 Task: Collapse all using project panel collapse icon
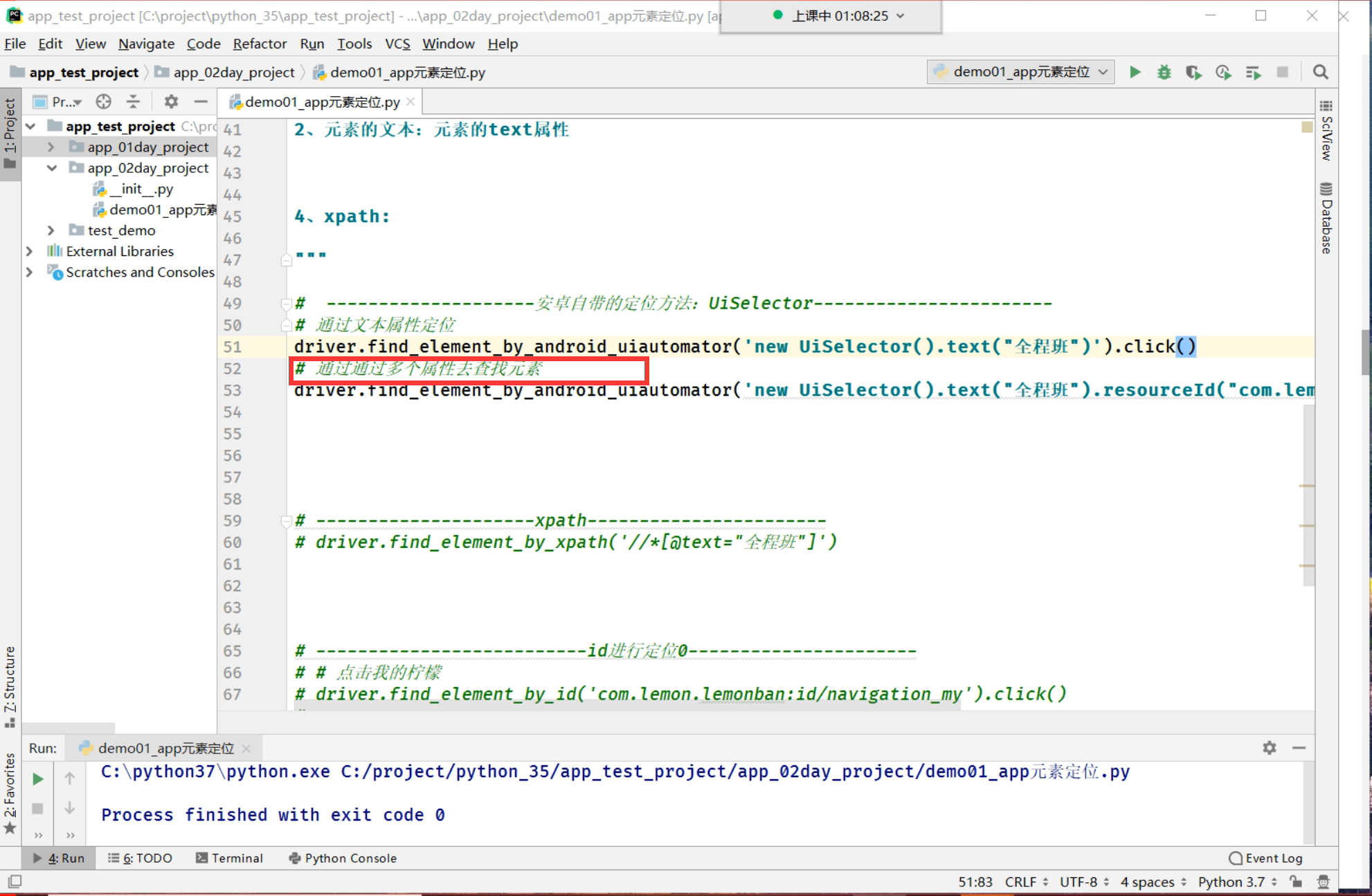coord(133,102)
